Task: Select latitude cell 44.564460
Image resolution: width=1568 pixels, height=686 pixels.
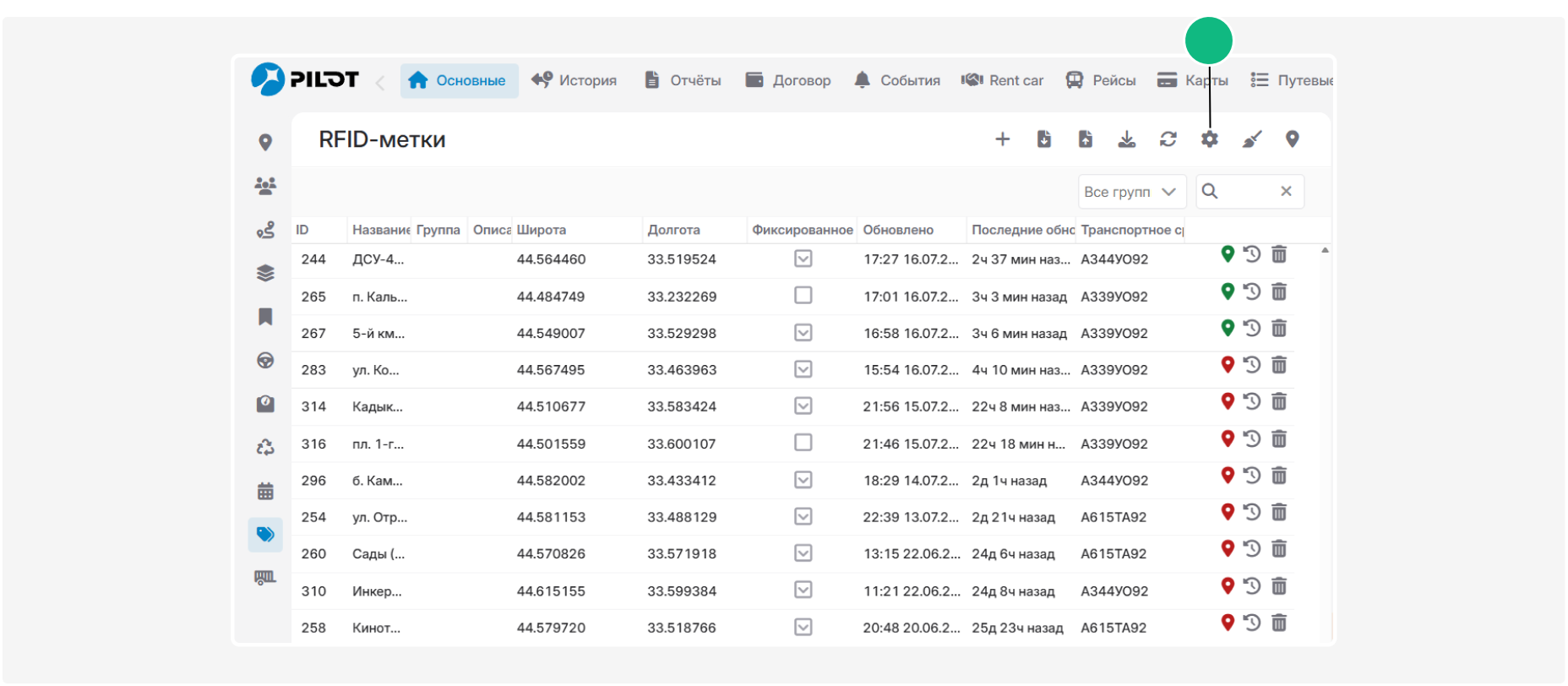Action: (551, 259)
